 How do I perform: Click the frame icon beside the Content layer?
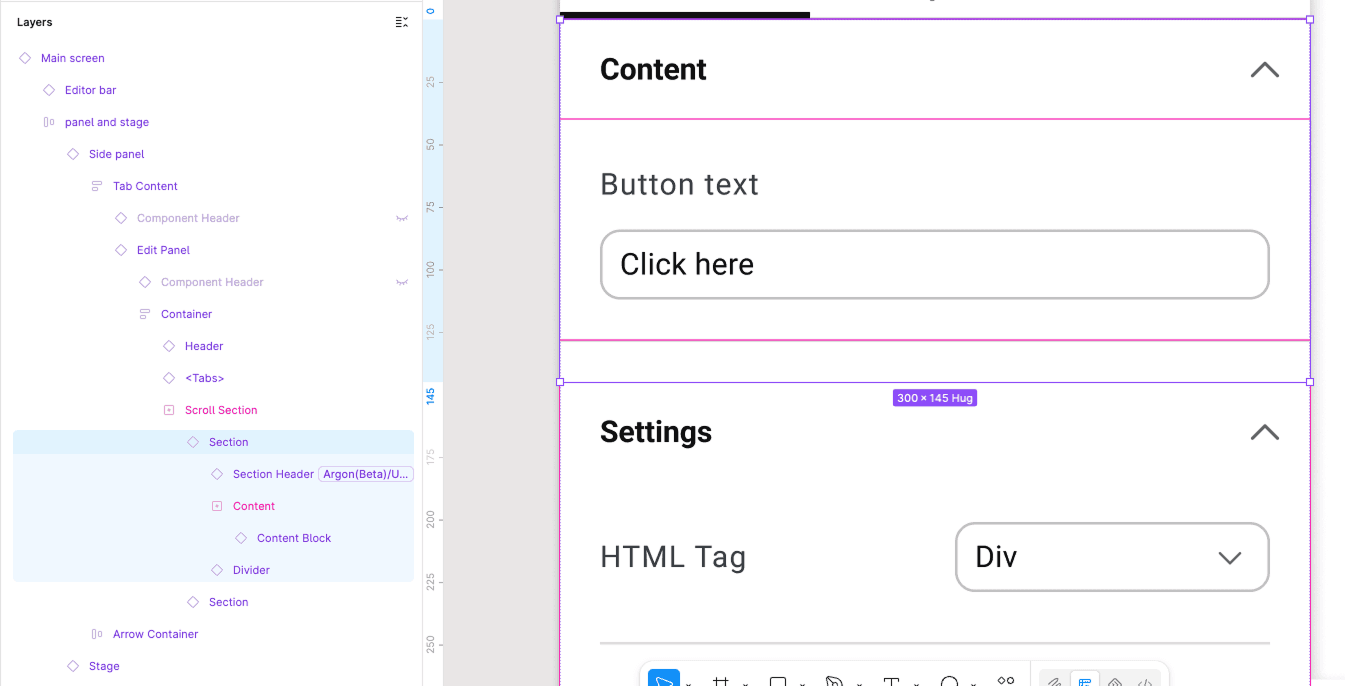click(x=217, y=506)
